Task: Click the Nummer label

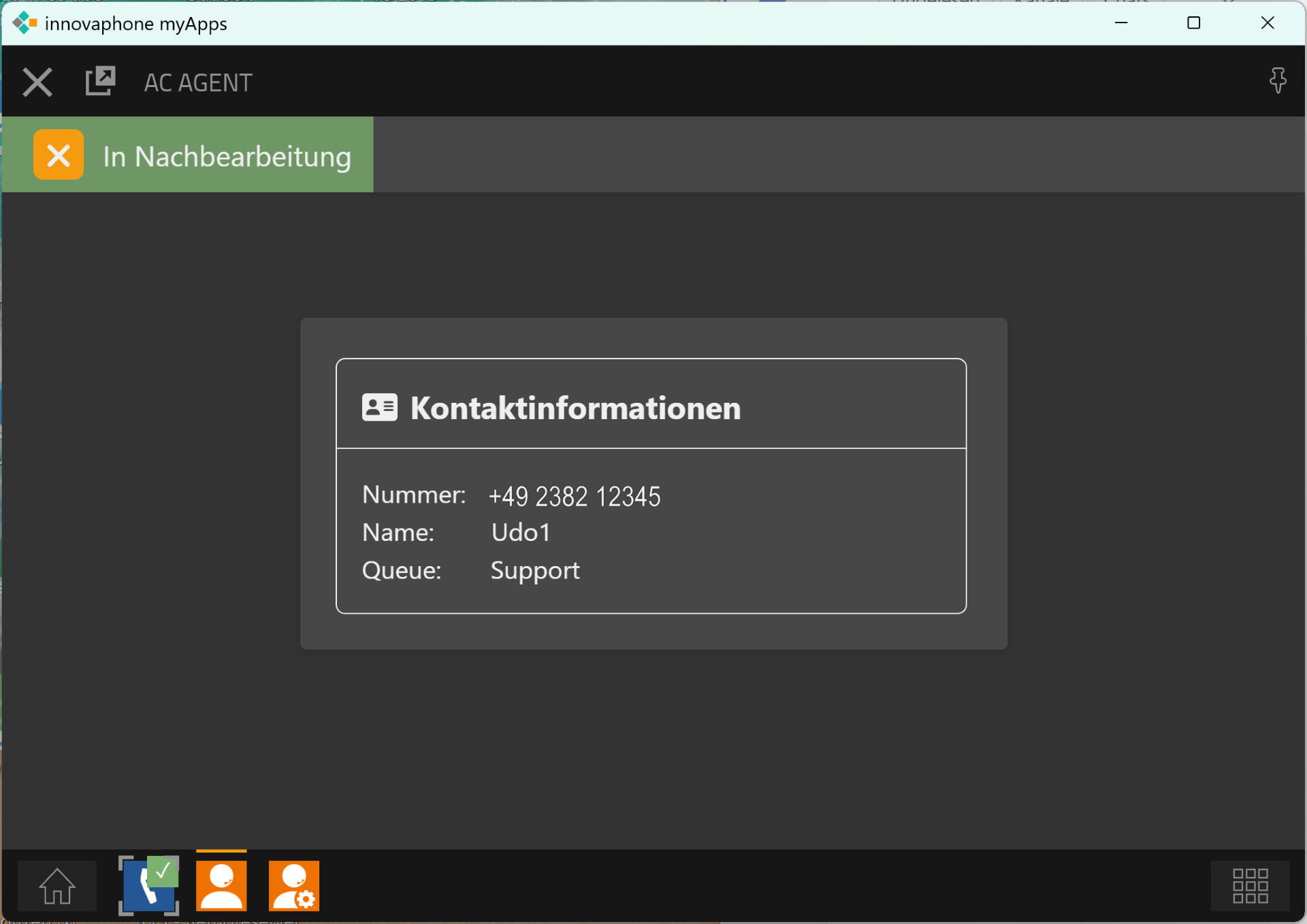Action: 413,495
